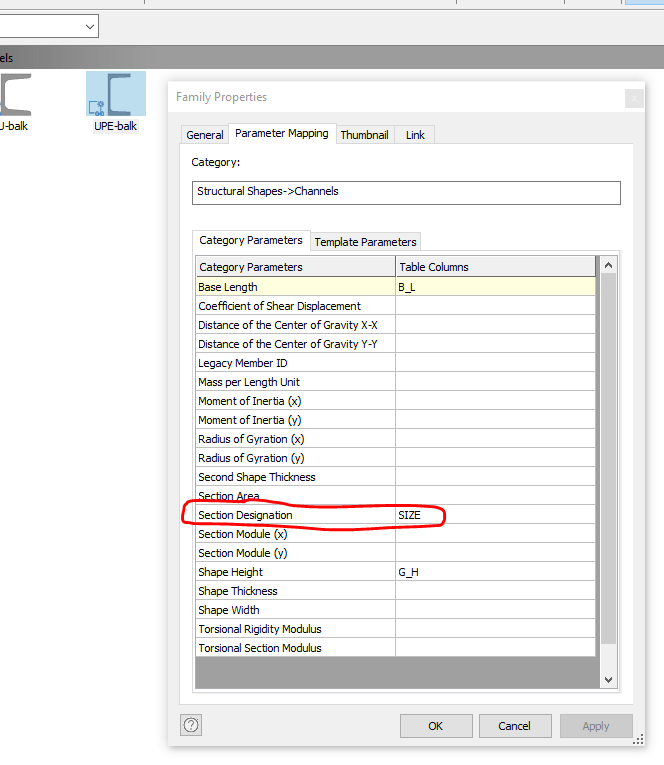Click the Table Columns column header
This screenshot has width=664, height=765.
pyautogui.click(x=496, y=267)
